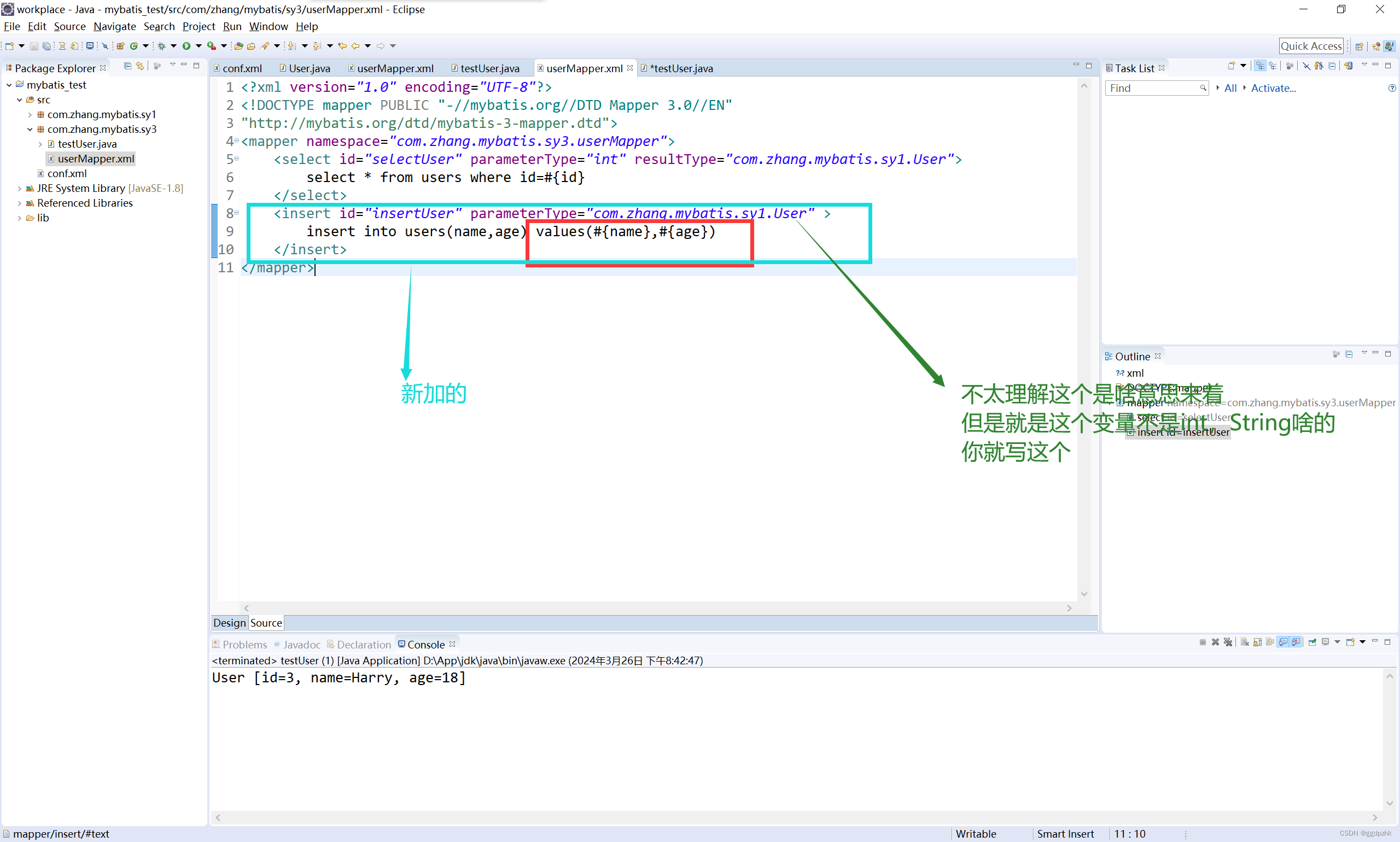This screenshot has height=842, width=1400.
Task: Click the All filter link in Task List
Action: [x=1230, y=88]
